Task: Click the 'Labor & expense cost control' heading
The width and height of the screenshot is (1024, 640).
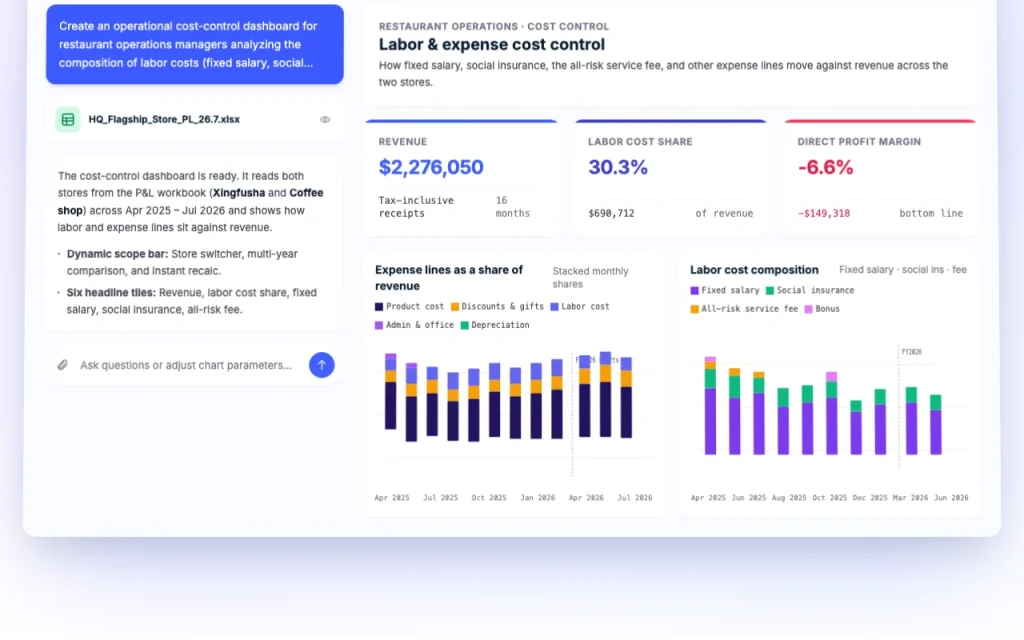Action: coord(492,44)
